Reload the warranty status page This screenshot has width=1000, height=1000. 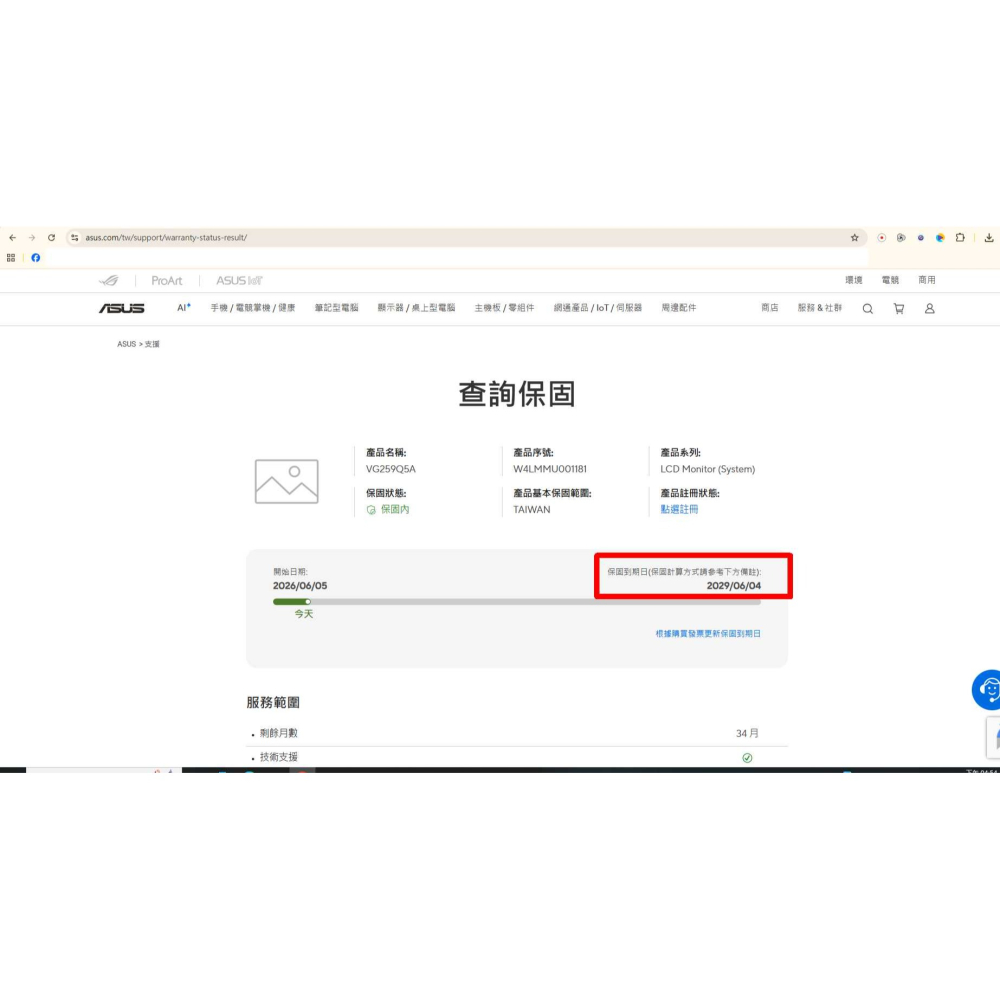52,237
